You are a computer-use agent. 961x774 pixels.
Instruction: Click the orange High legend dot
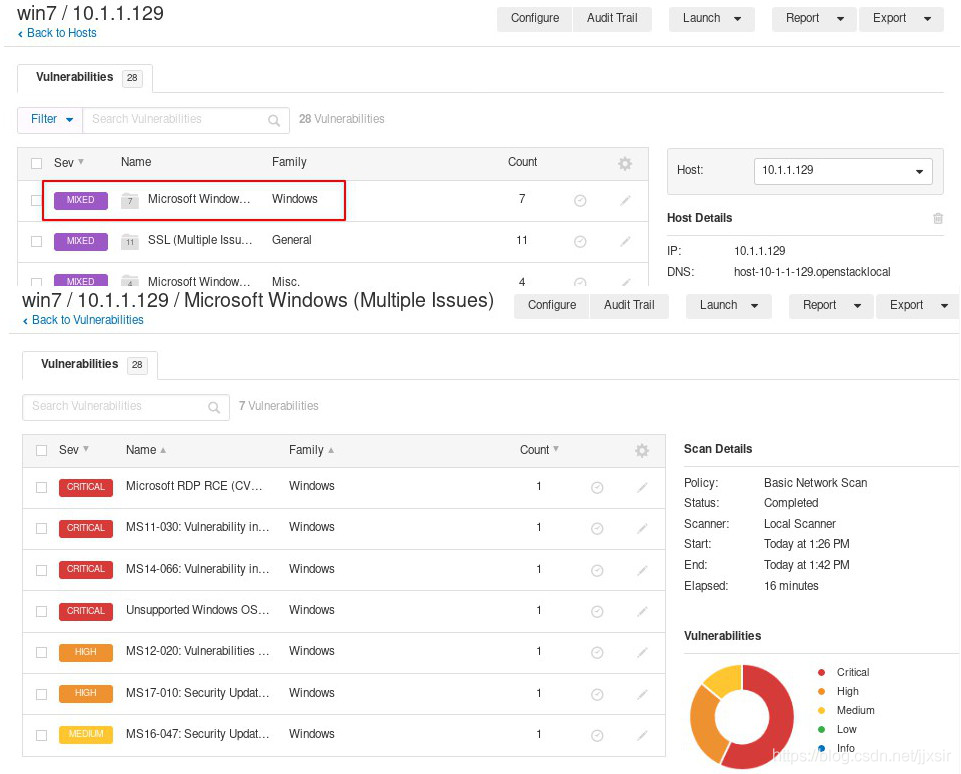tap(821, 691)
